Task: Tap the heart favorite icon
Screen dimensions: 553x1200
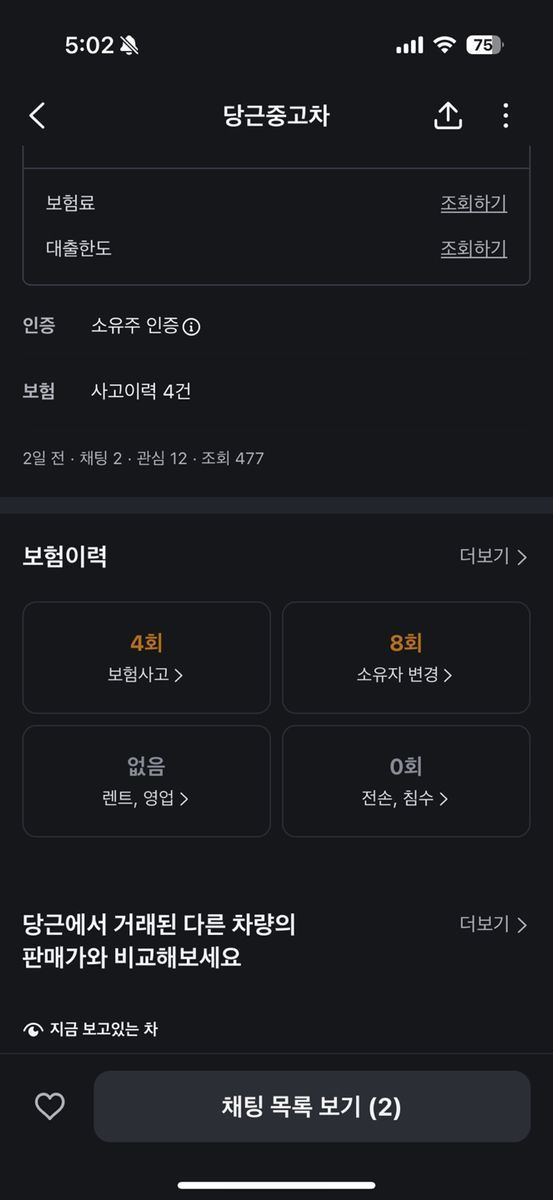Action: [x=49, y=1106]
